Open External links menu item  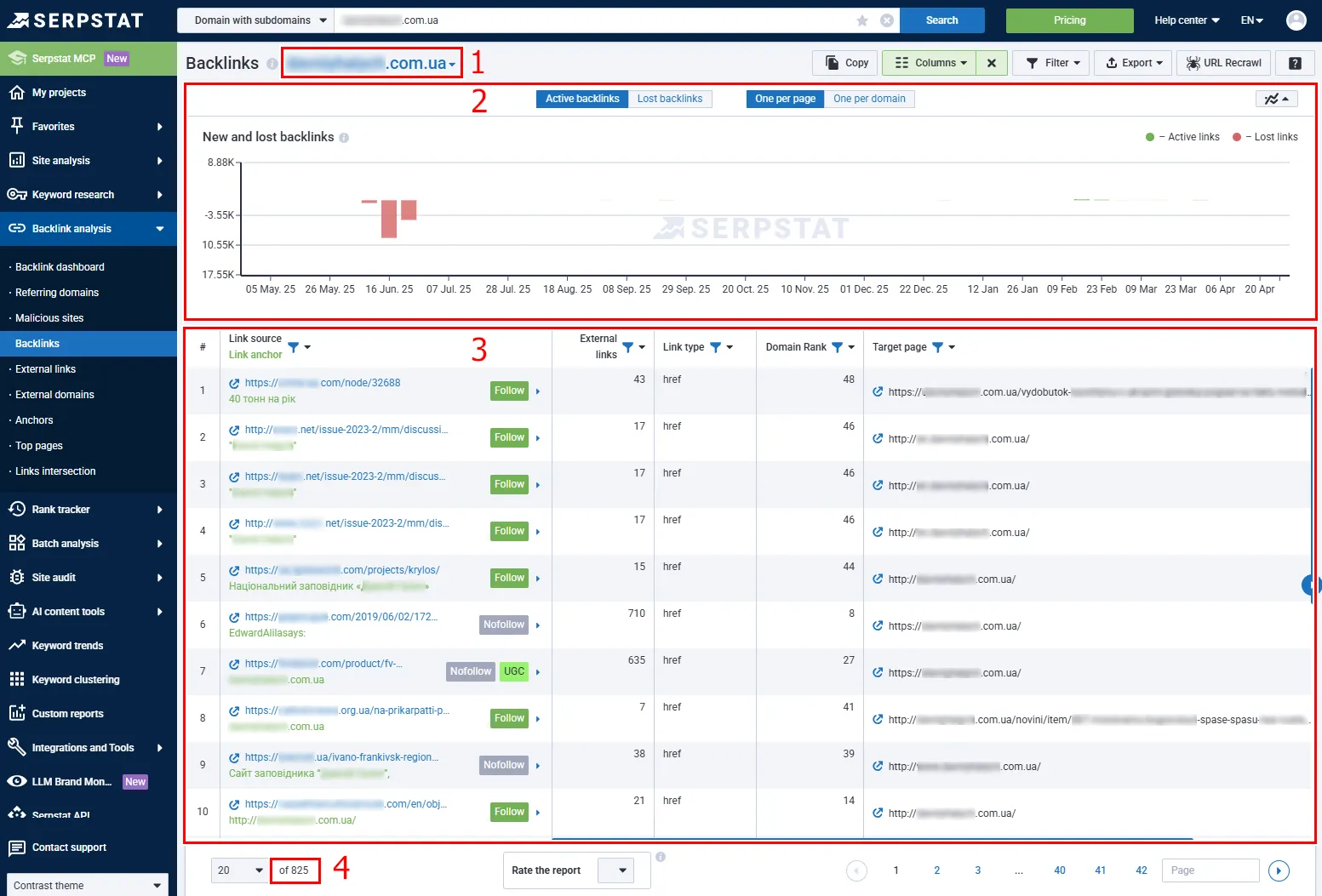coord(45,369)
